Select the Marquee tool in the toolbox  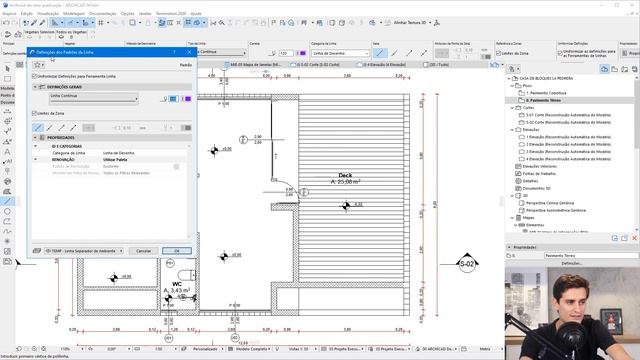(7, 79)
